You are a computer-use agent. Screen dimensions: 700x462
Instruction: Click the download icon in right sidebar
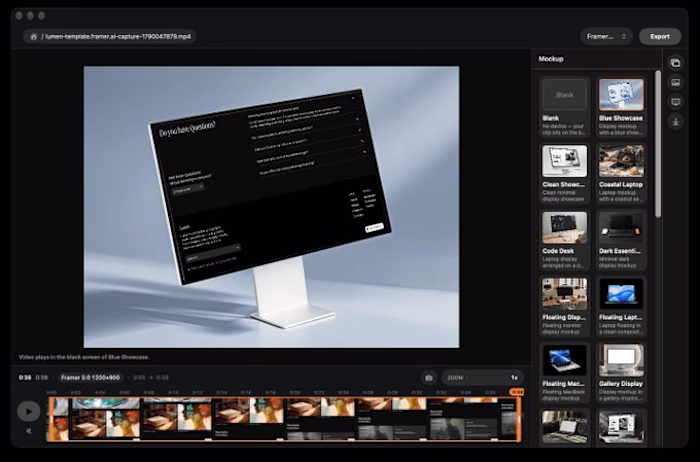675,121
